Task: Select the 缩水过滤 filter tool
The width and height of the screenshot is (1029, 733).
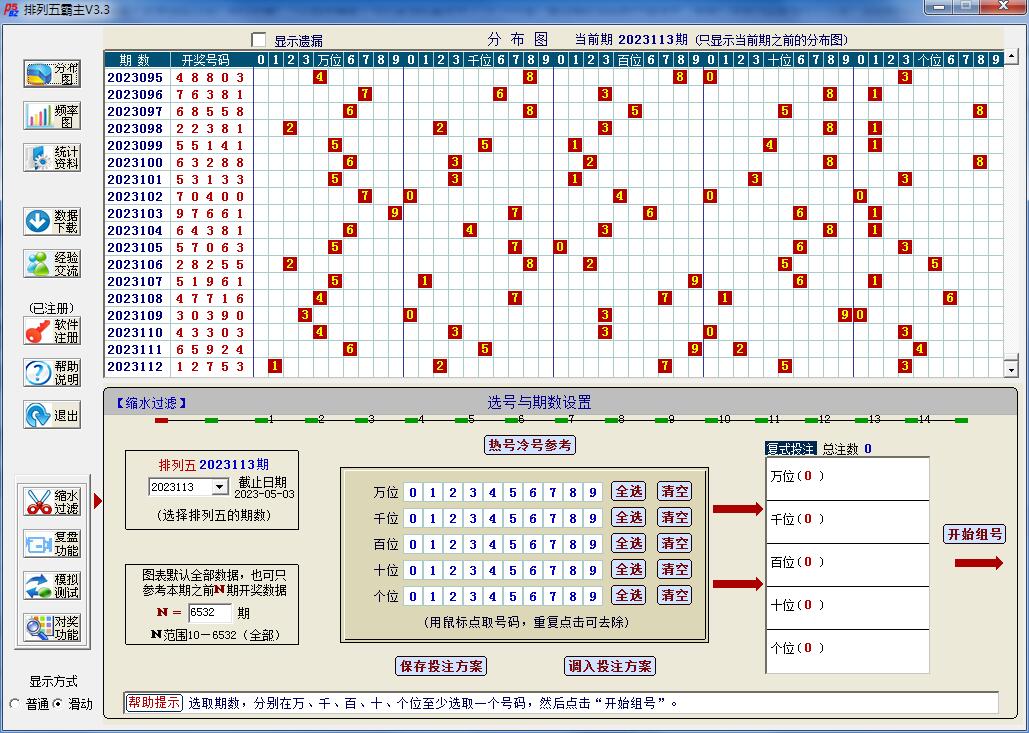Action: point(50,499)
